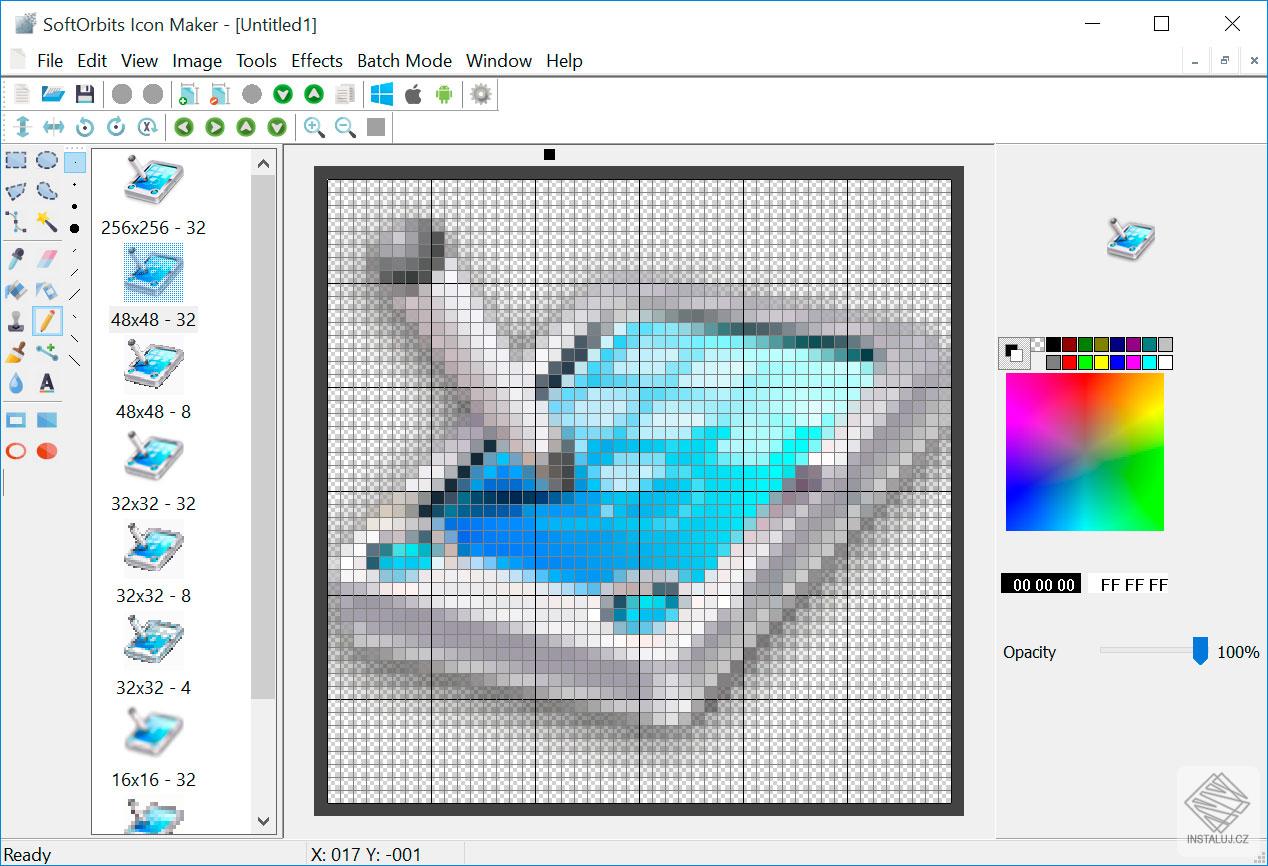The image size is (1268, 866).
Task: Select the Text tool
Action: click(x=45, y=381)
